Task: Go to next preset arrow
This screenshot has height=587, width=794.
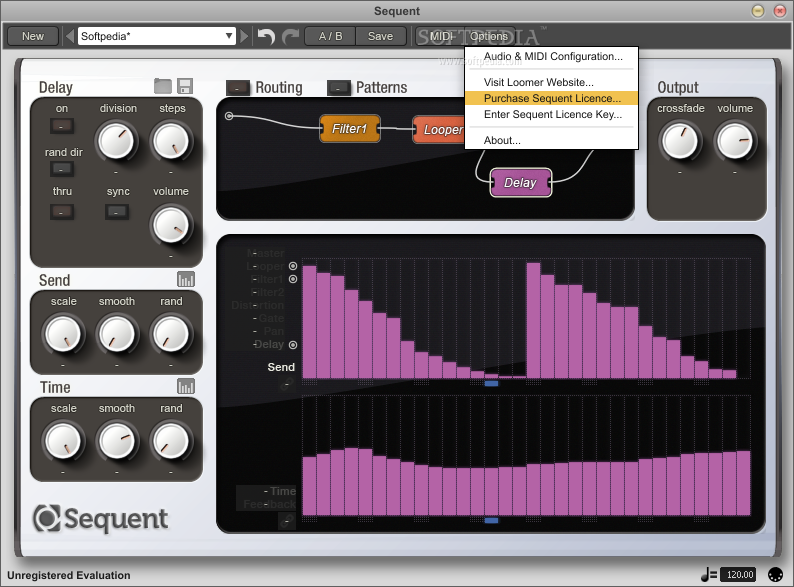Action: point(244,36)
